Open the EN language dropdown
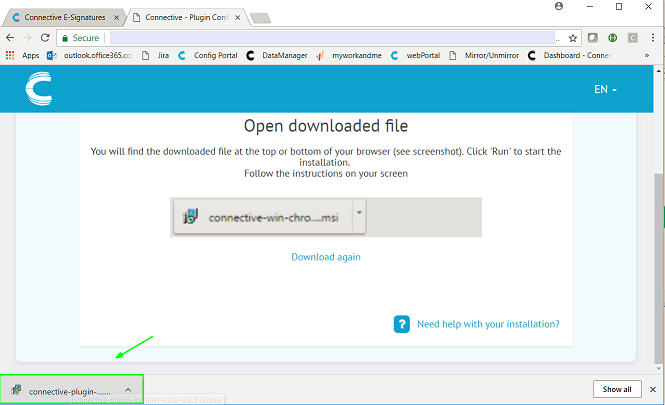Image resolution: width=665 pixels, height=405 pixels. pyautogui.click(x=605, y=90)
